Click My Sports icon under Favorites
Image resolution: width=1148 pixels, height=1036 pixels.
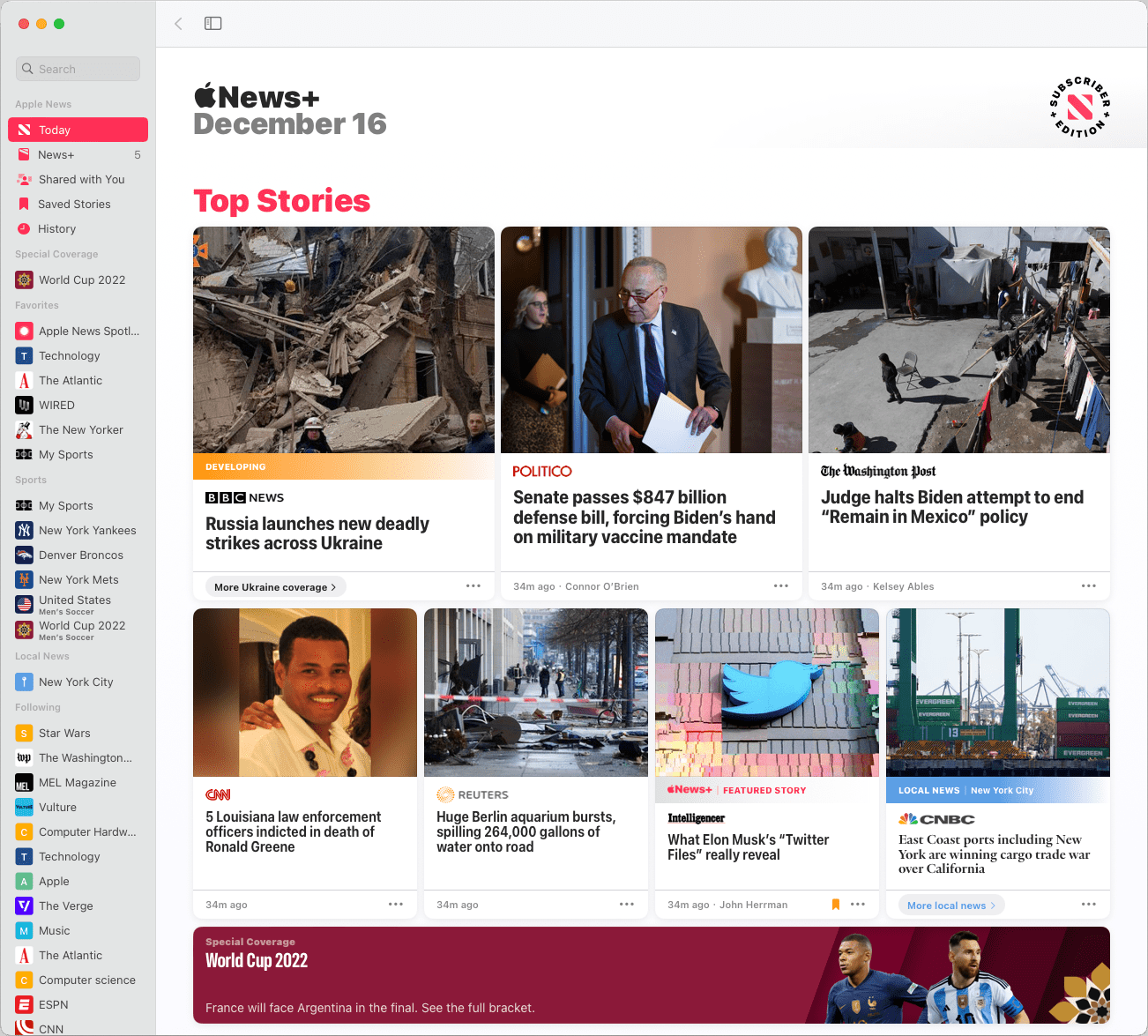pyautogui.click(x=24, y=454)
